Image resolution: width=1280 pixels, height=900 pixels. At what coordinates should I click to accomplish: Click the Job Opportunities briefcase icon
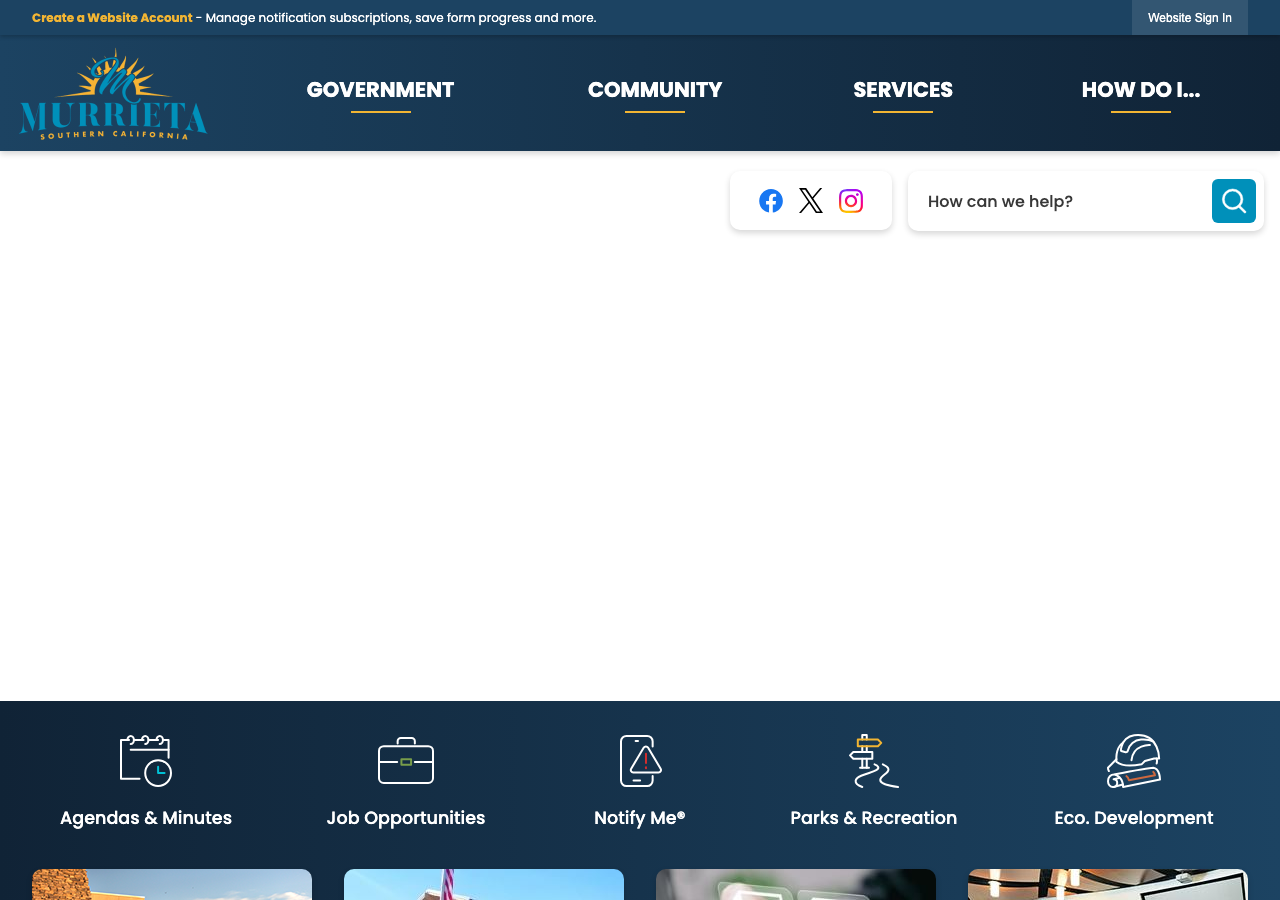(406, 761)
